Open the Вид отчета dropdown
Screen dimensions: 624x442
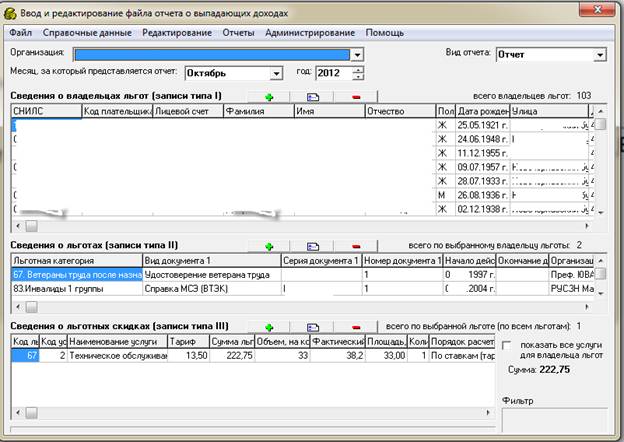600,55
